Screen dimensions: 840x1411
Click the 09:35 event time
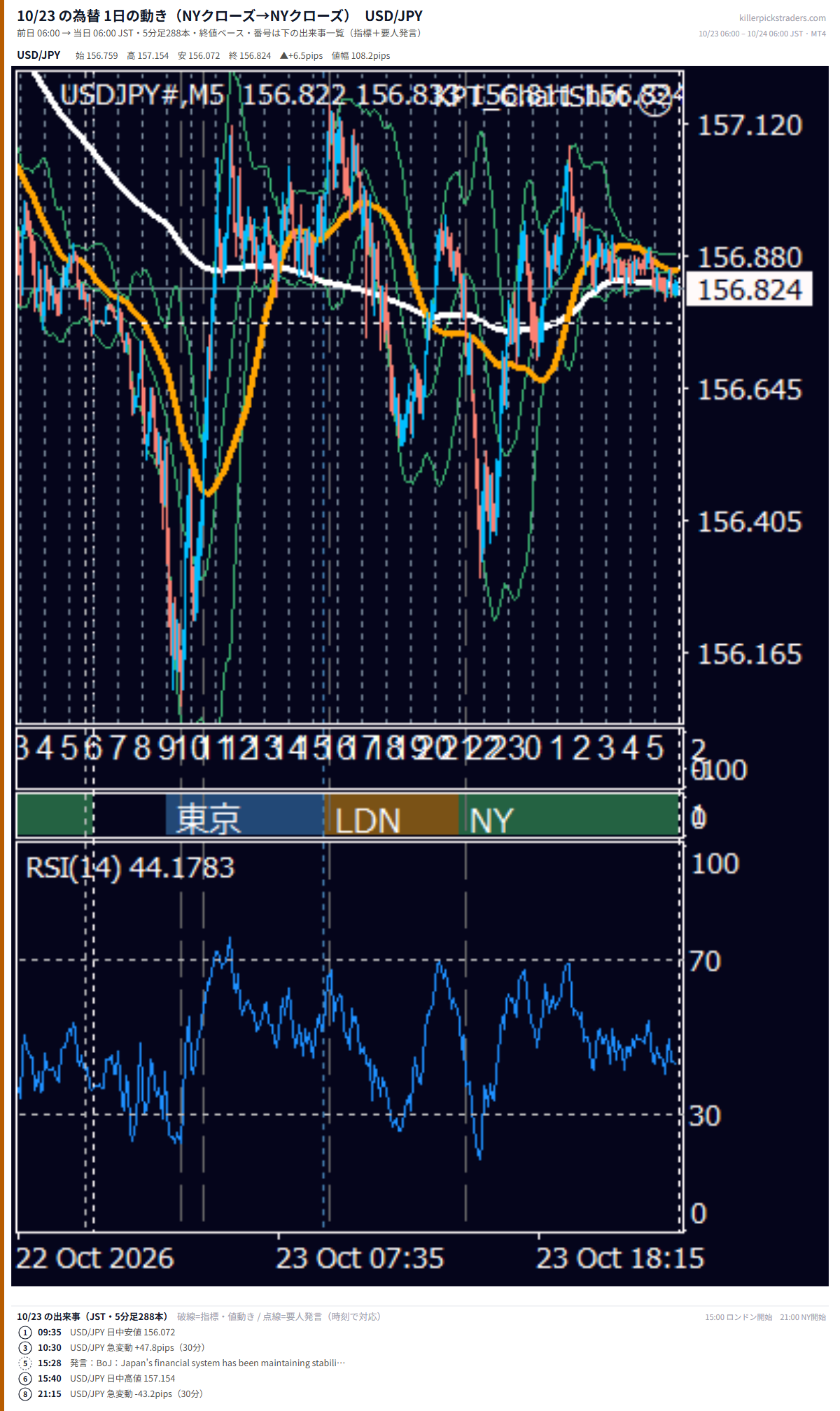(x=50, y=1332)
